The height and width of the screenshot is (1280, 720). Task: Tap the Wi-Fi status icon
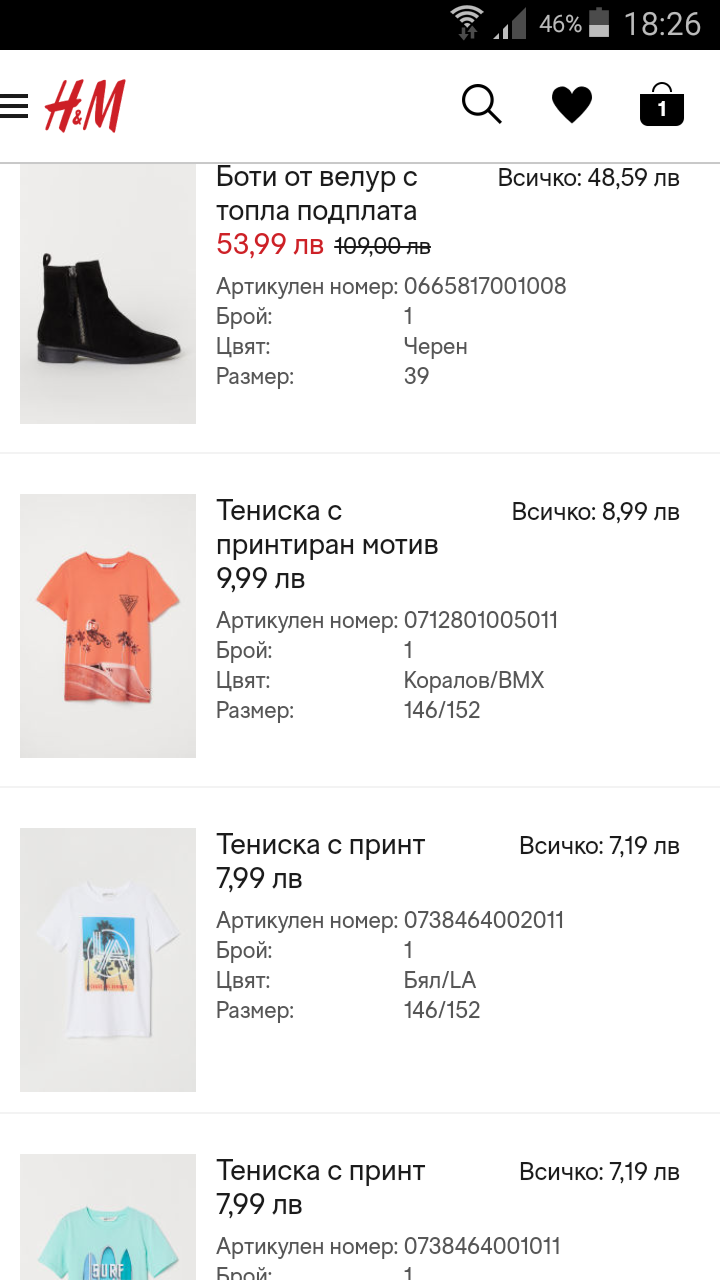point(466,23)
